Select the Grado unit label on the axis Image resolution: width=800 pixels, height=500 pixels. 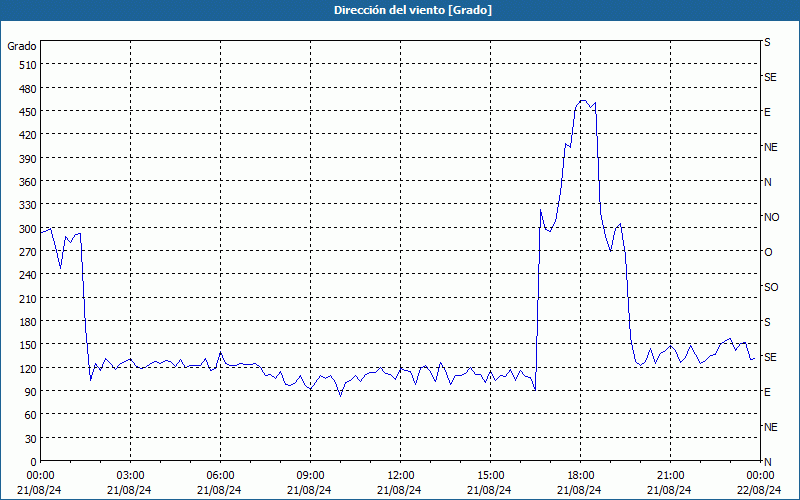pos(22,46)
